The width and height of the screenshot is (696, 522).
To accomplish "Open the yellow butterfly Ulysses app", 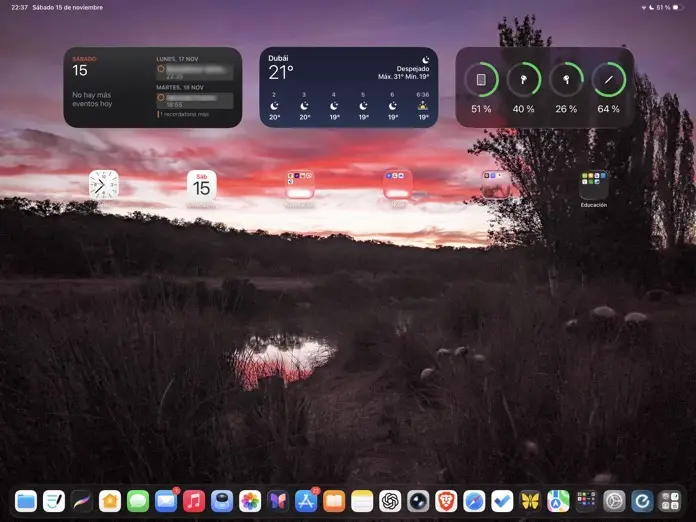I will point(530,501).
